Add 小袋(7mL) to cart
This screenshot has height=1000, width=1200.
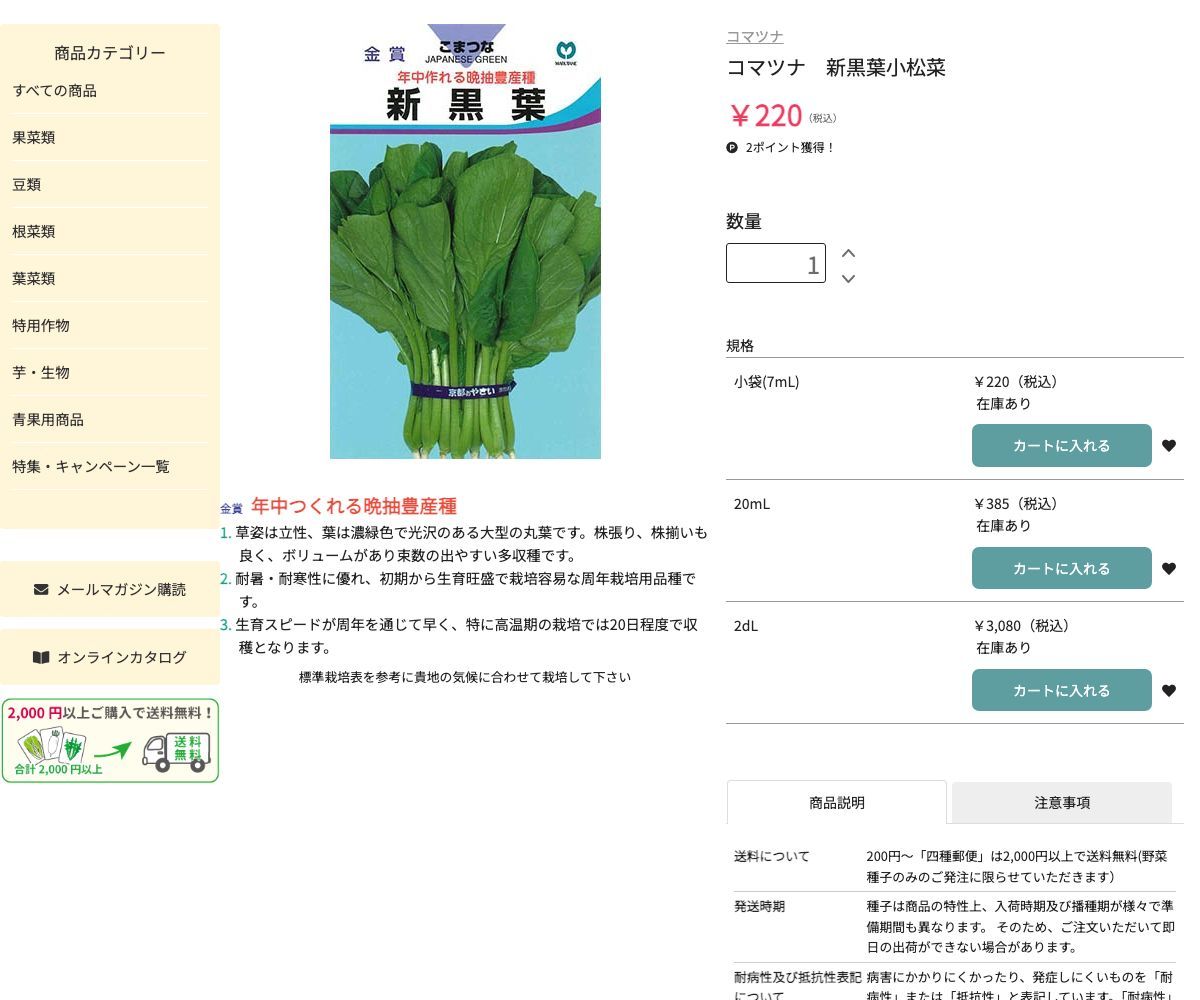[1061, 446]
